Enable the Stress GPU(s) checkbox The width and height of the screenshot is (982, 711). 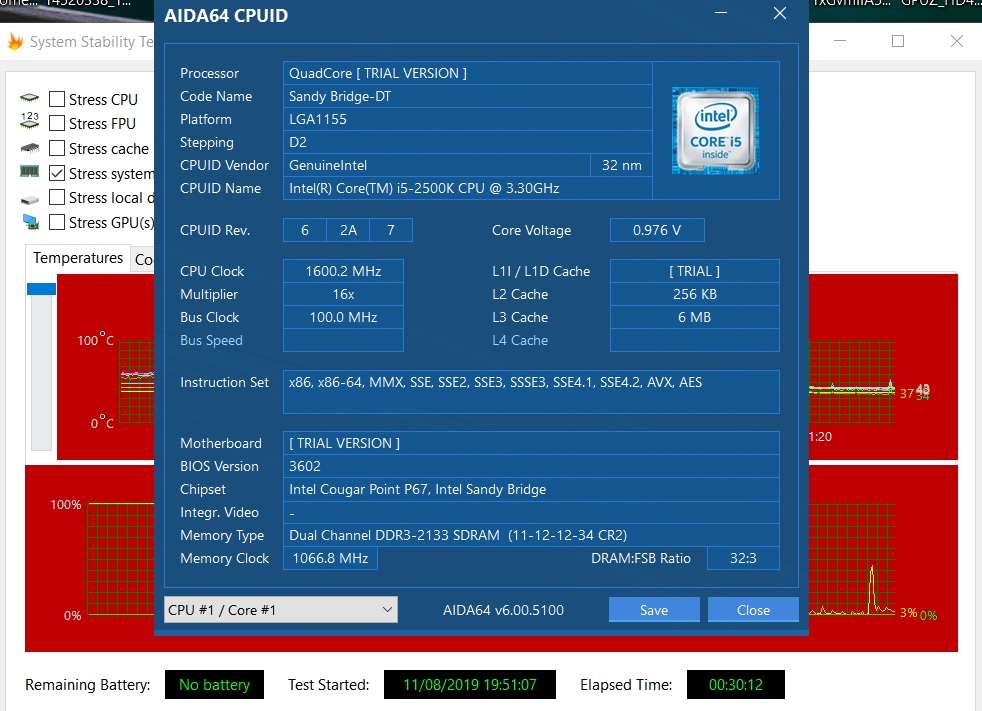[x=57, y=222]
